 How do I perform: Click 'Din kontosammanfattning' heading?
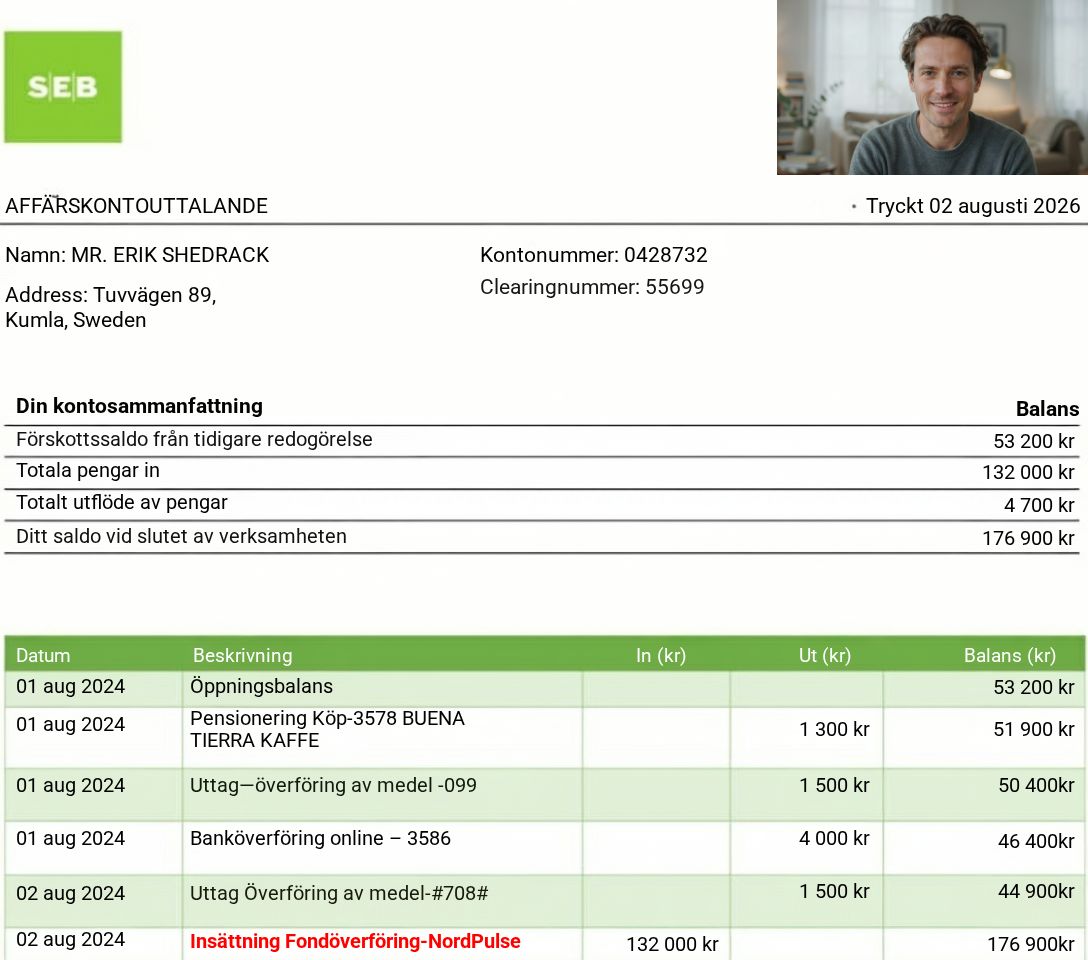click(139, 406)
